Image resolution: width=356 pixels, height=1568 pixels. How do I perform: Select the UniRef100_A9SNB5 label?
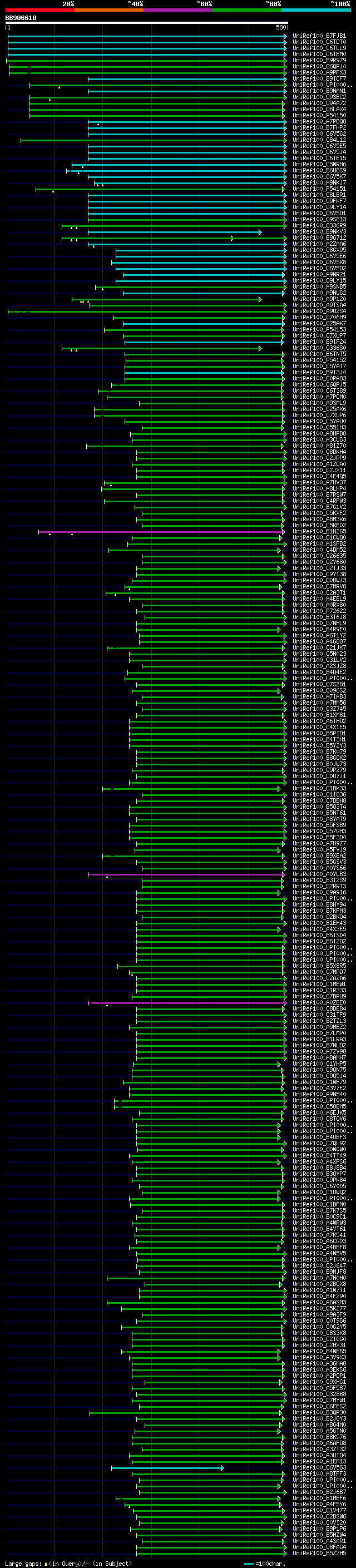click(319, 286)
